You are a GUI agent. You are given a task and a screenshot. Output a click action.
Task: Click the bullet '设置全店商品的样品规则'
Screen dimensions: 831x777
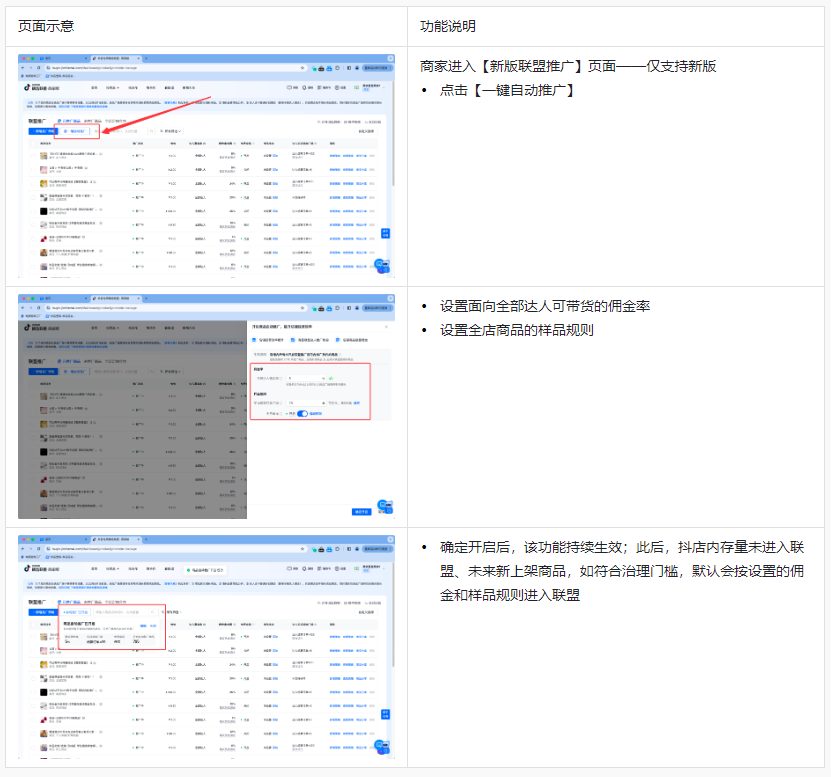click(x=517, y=330)
